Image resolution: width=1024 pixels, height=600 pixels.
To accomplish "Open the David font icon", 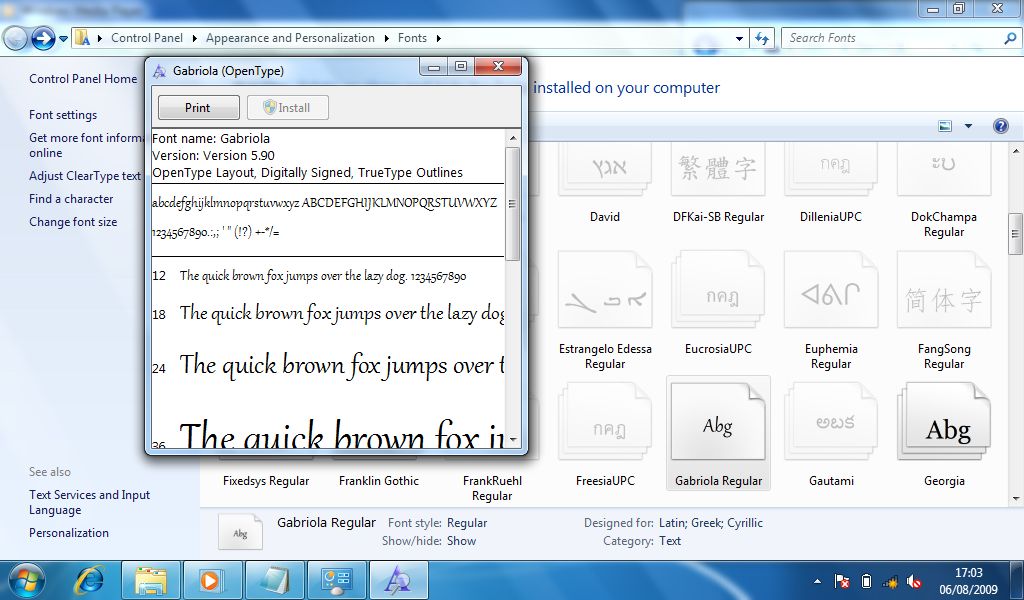I will tap(605, 170).
